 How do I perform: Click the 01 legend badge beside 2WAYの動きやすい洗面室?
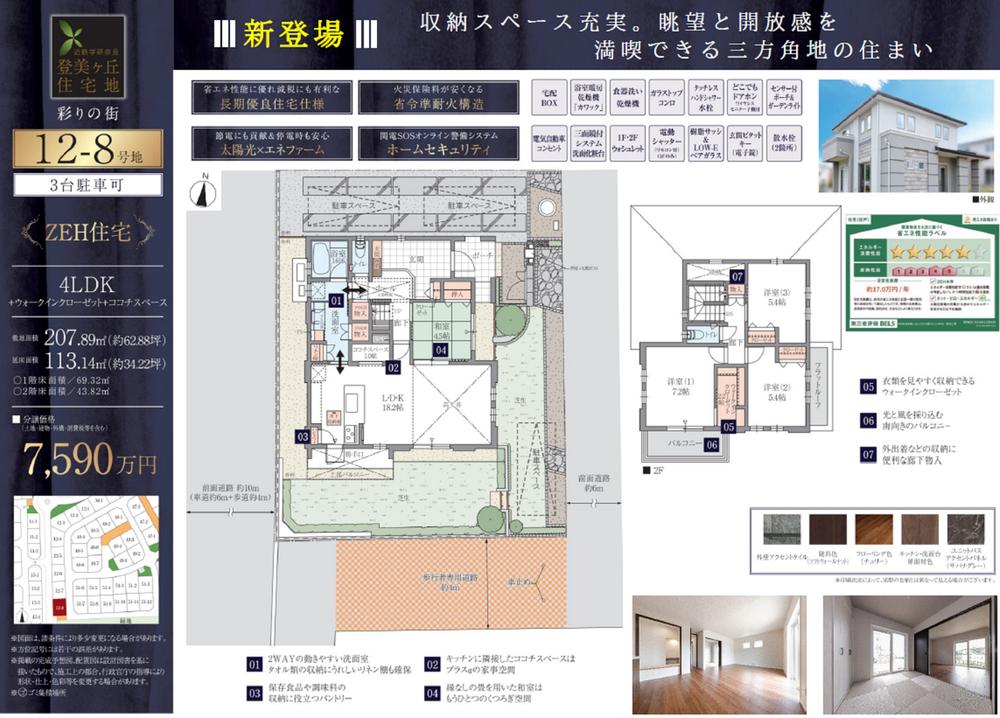(254, 664)
